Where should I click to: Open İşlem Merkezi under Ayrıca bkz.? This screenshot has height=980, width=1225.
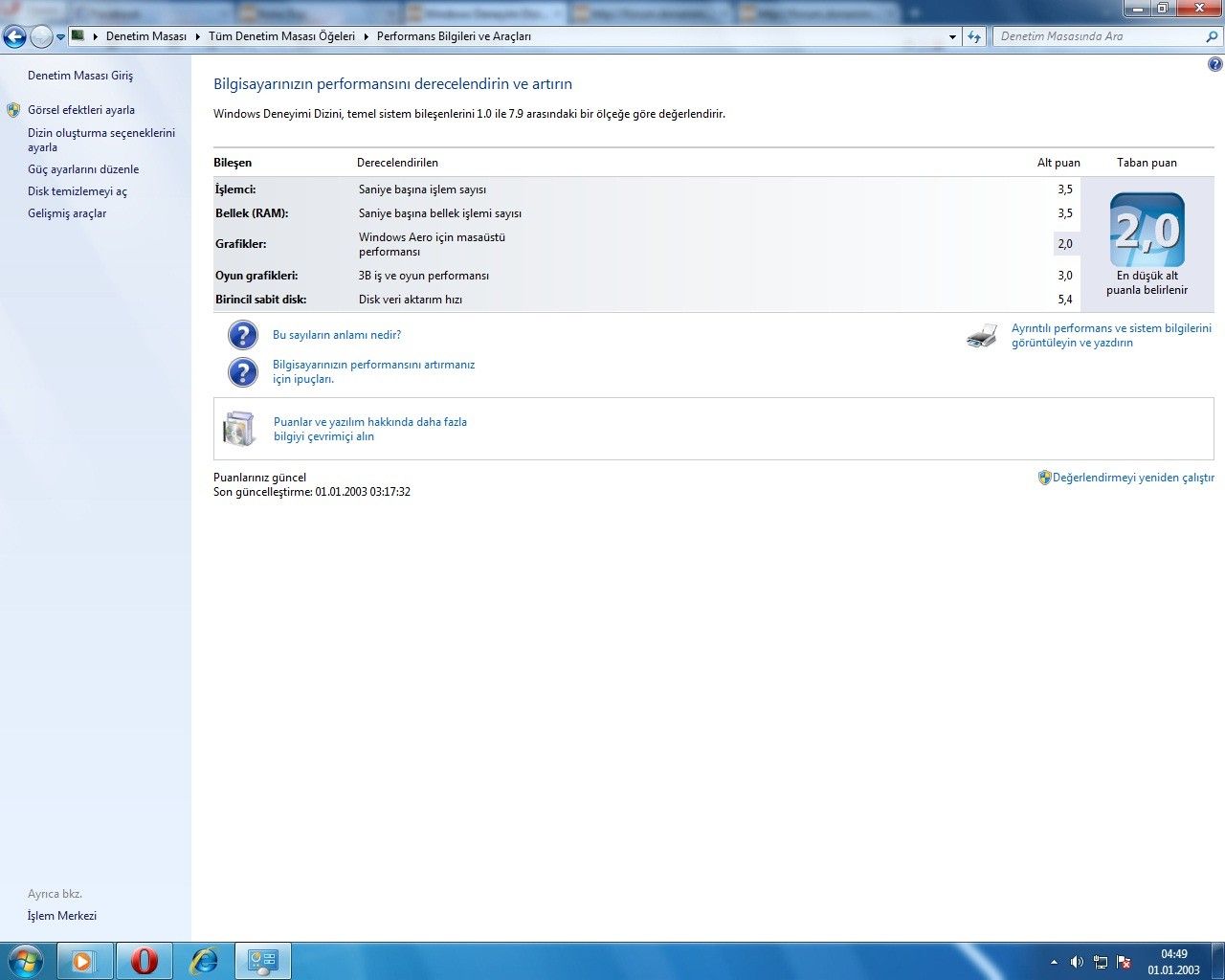(62, 916)
